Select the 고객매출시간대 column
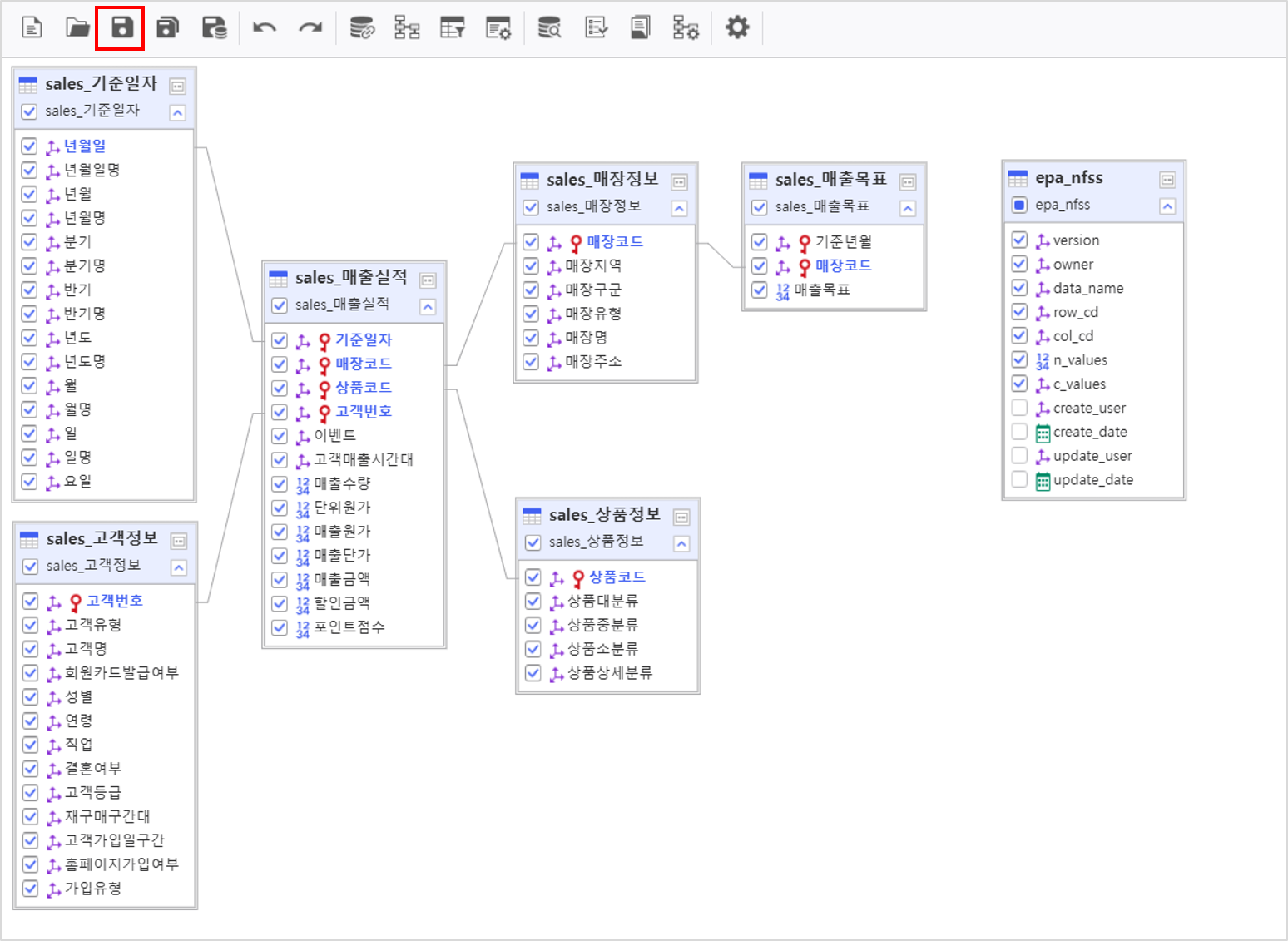The image size is (1288, 941). click(x=364, y=460)
